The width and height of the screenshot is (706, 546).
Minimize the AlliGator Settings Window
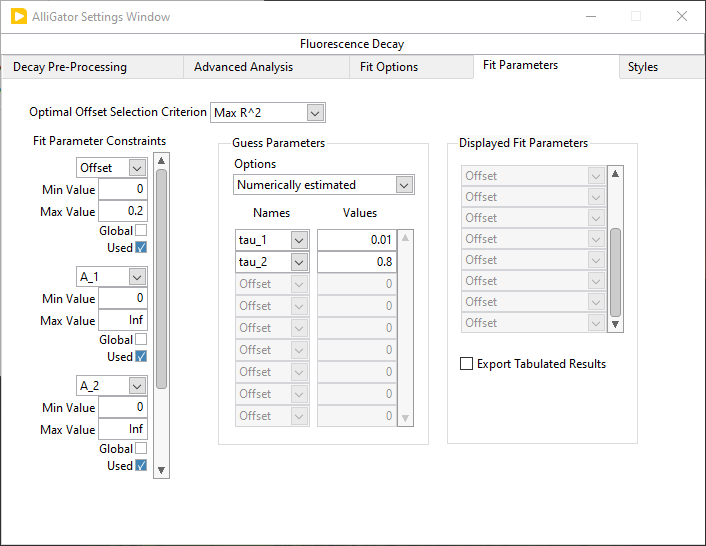591,17
